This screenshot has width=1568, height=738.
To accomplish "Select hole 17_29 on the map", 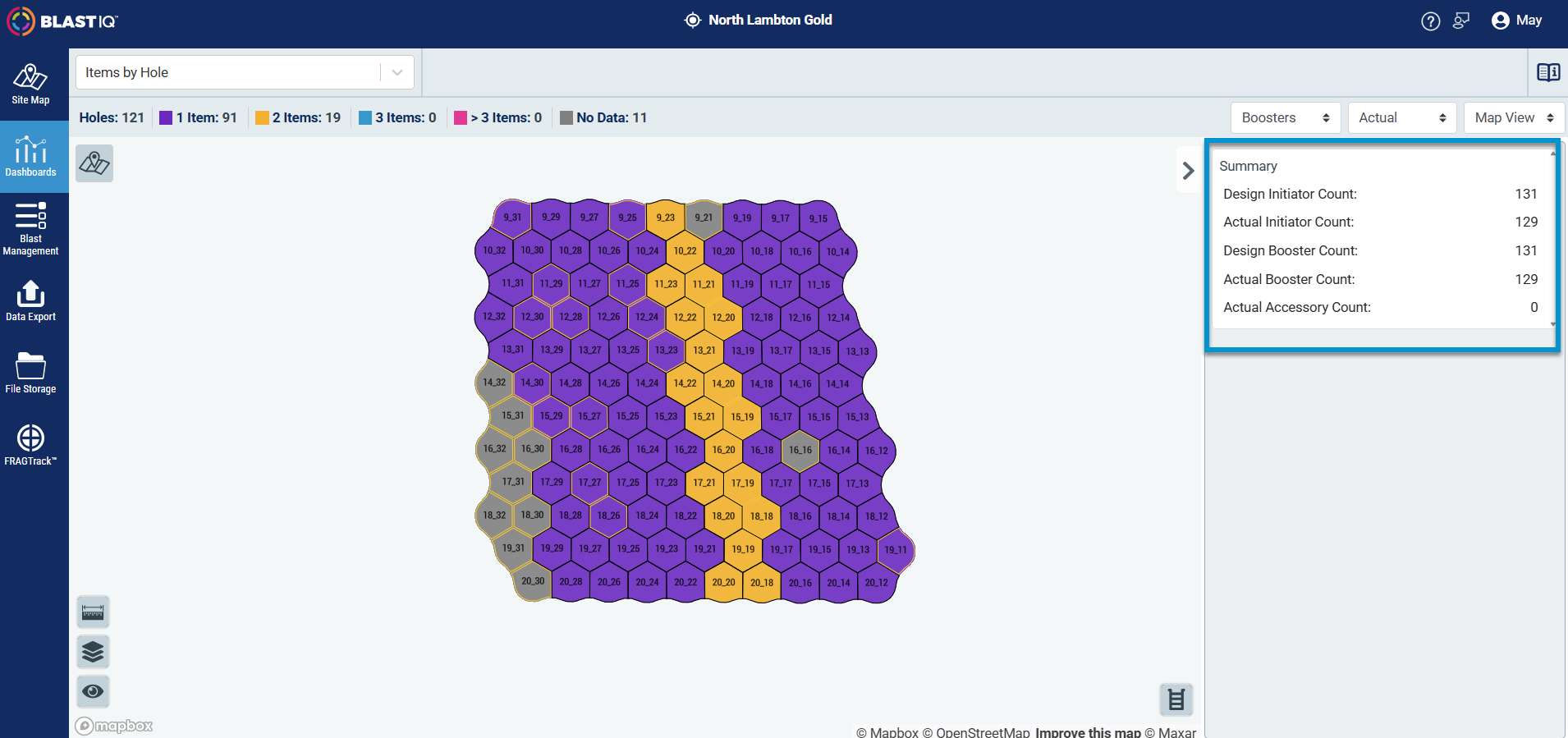I will tap(552, 483).
